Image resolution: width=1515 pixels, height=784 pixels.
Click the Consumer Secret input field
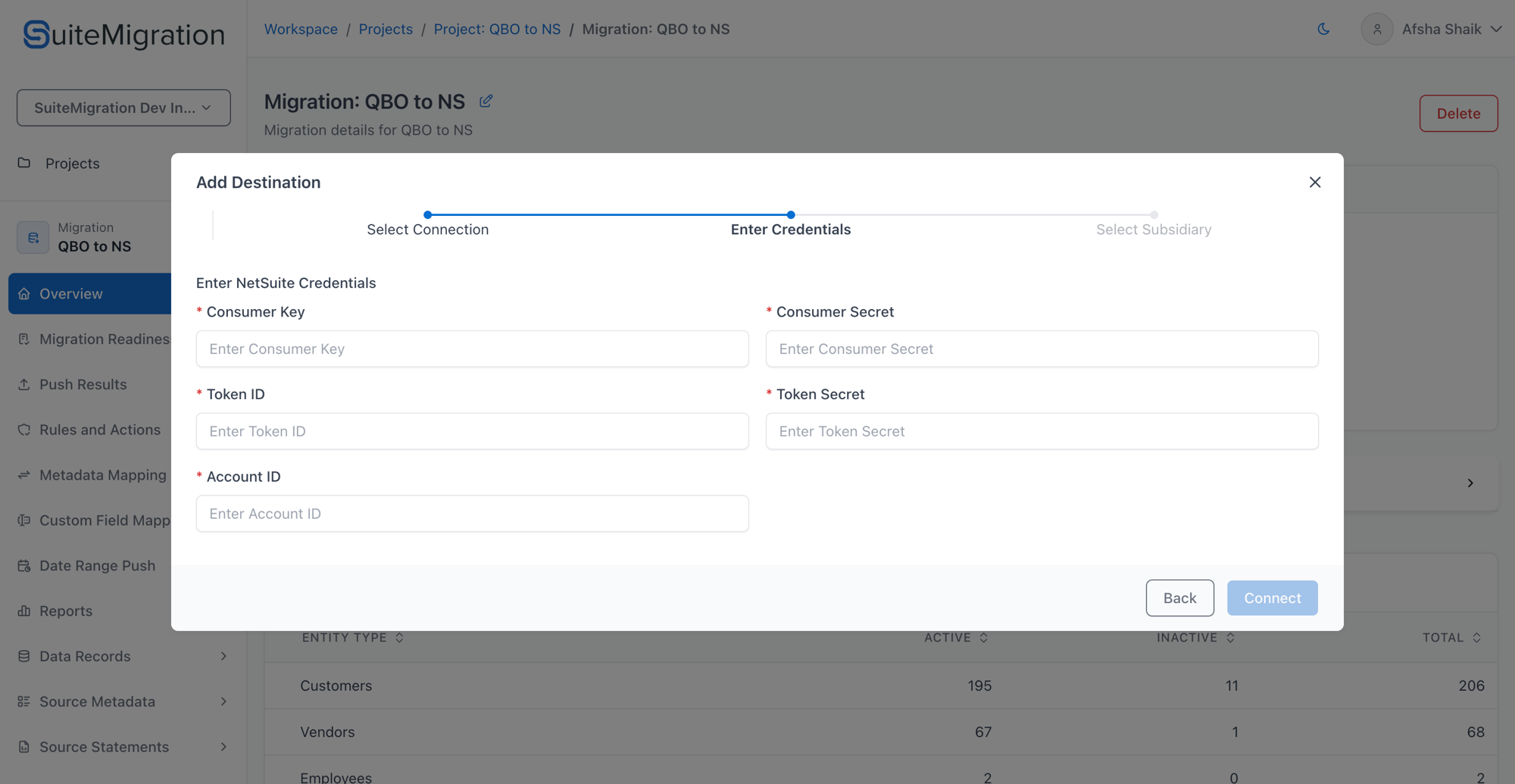pyautogui.click(x=1042, y=348)
